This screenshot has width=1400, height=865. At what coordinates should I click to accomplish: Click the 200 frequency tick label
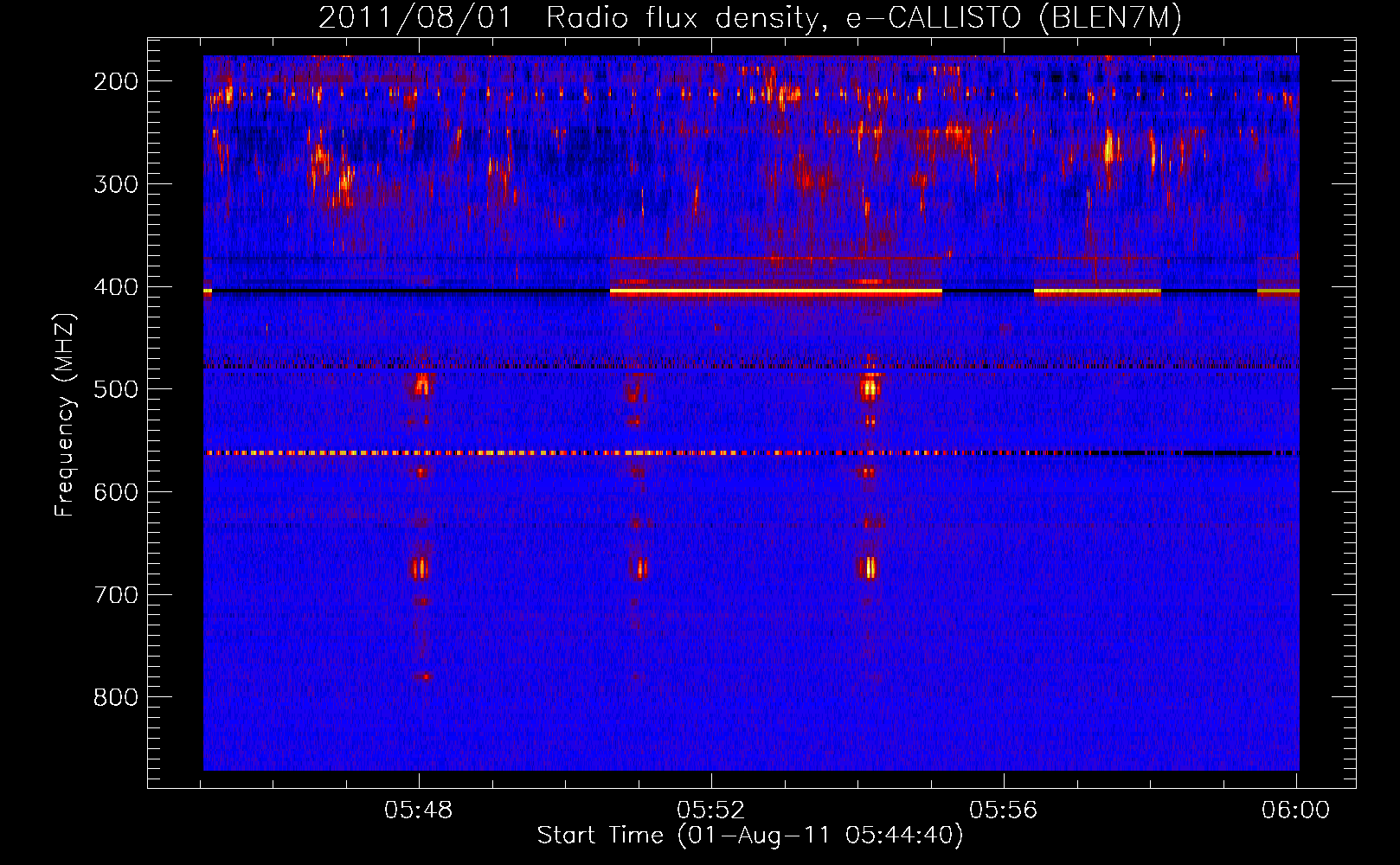116,81
